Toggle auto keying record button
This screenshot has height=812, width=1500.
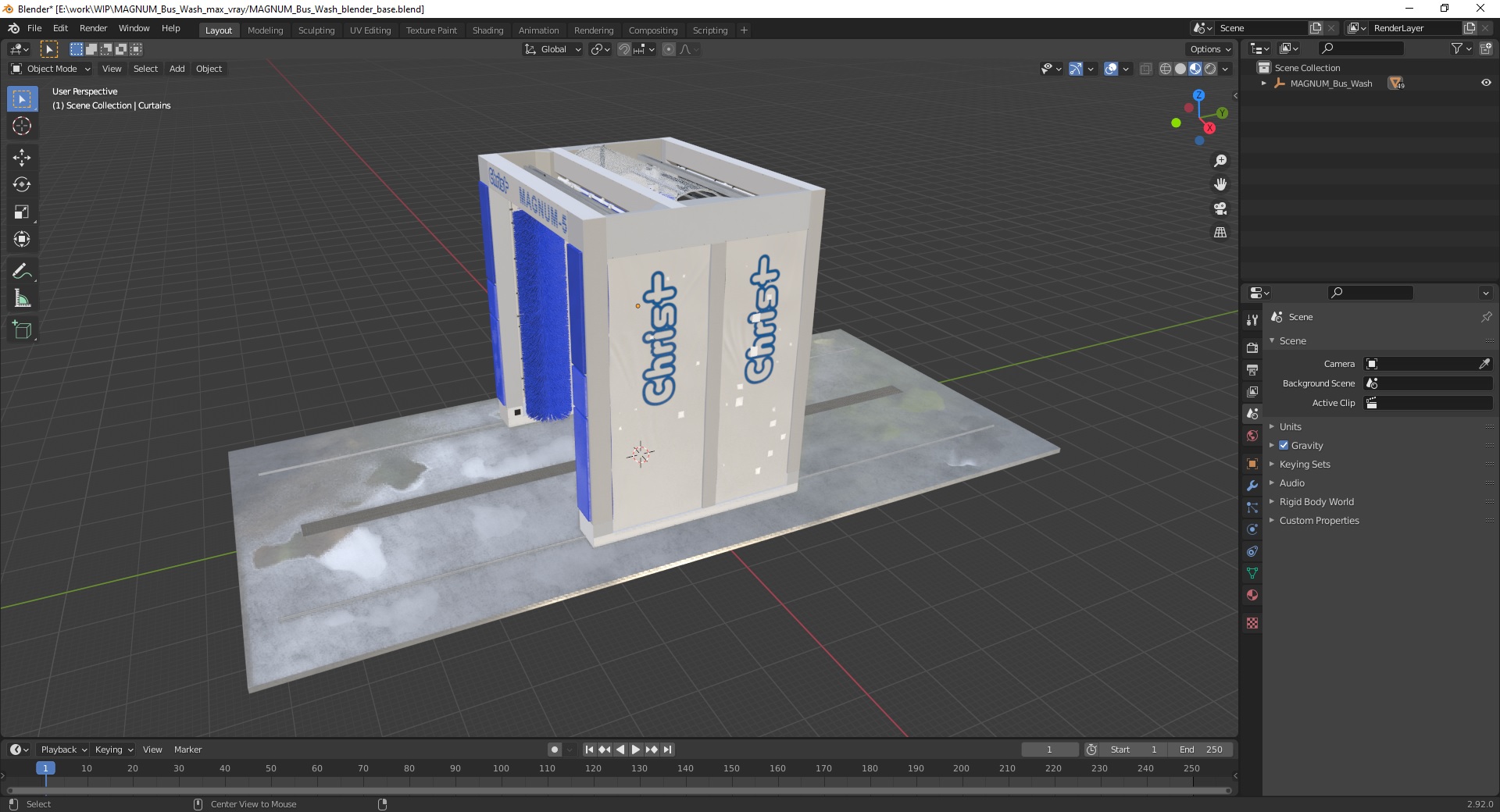[555, 750]
